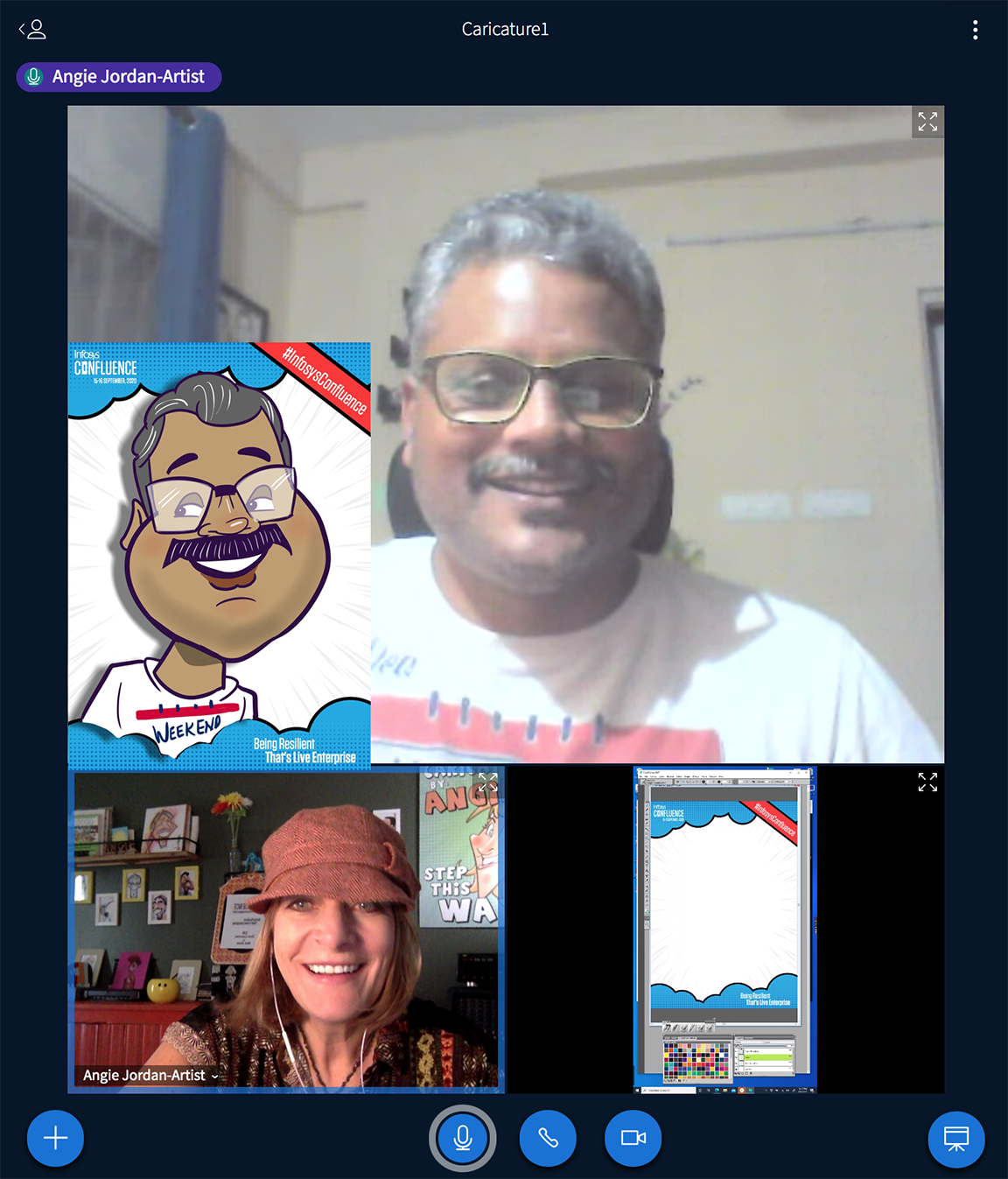Open dropdown chevron beside Angie Jordan-Artist label
Viewport: 1008px width, 1179px height.
pos(214,1077)
